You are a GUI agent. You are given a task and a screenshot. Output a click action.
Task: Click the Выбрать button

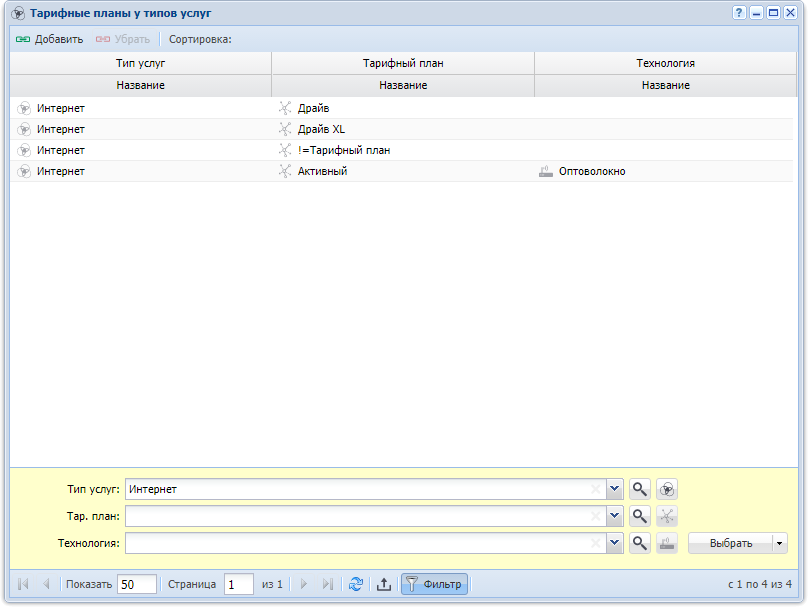click(x=731, y=543)
